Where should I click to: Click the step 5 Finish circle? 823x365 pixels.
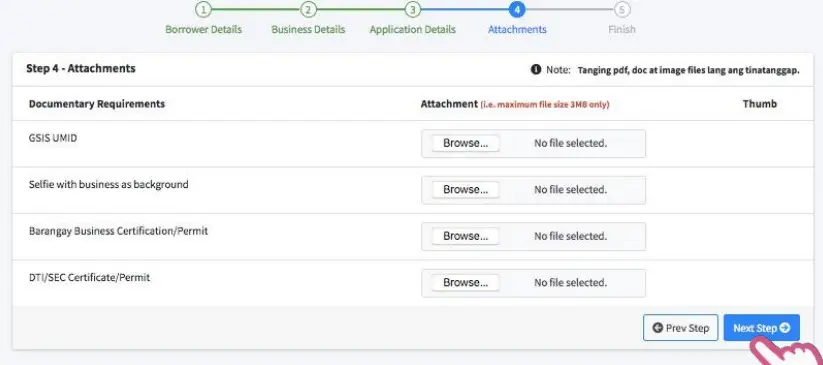622,9
